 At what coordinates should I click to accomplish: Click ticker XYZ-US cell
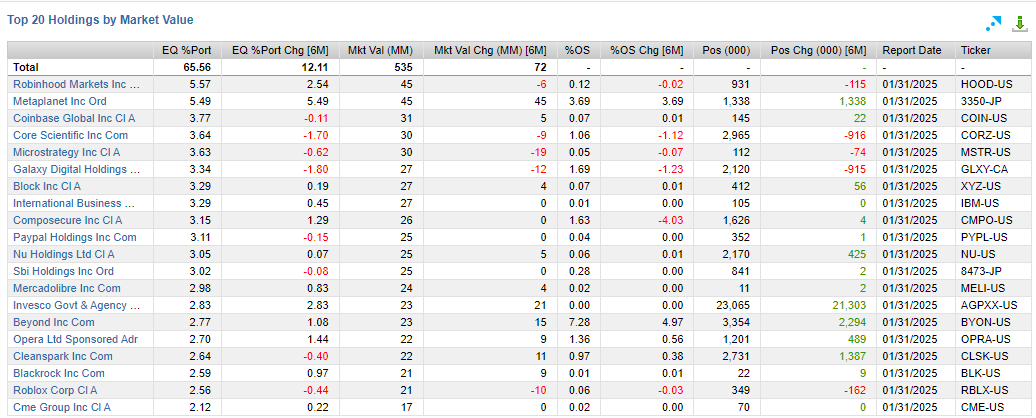coord(980,186)
